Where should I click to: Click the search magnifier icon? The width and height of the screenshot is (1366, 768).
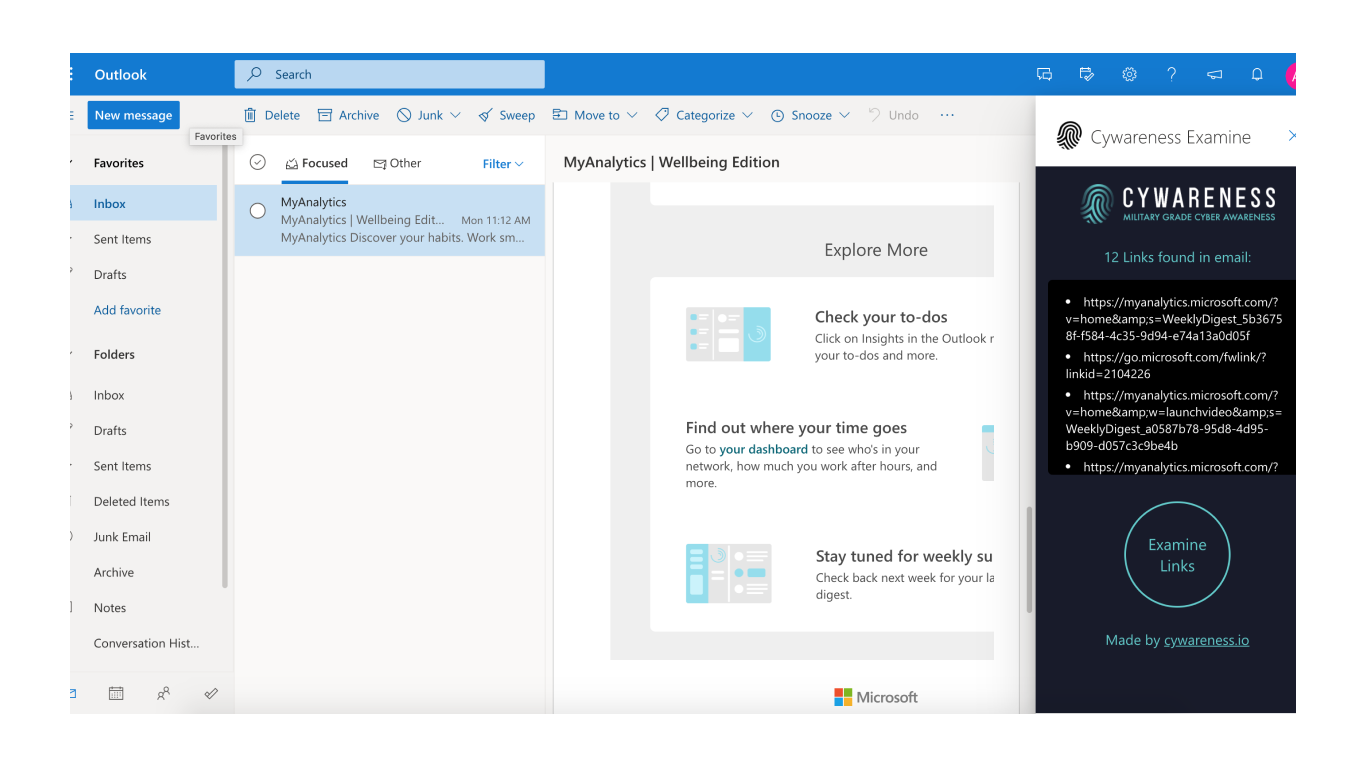tap(255, 74)
